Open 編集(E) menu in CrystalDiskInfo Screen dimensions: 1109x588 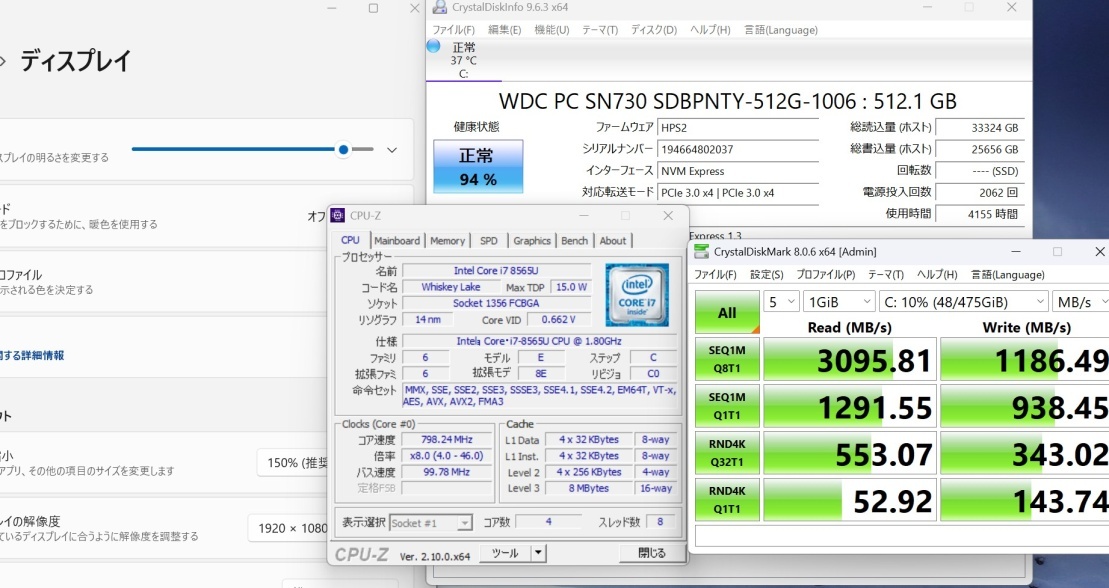(x=504, y=30)
